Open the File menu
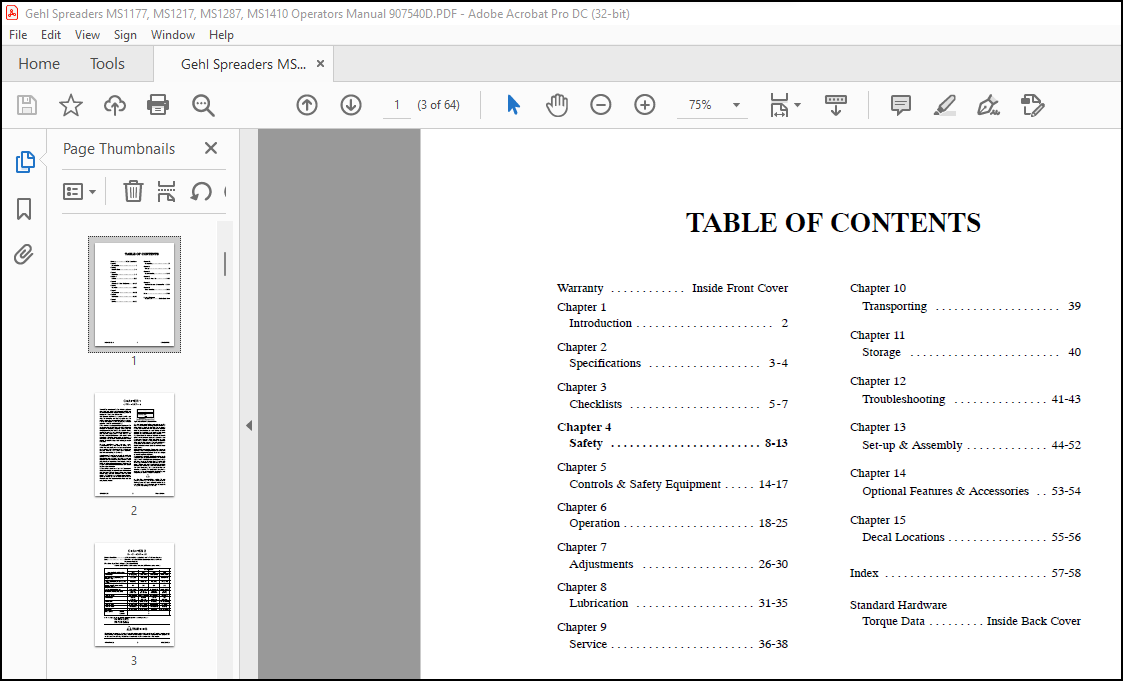Image resolution: width=1123 pixels, height=681 pixels. point(18,34)
